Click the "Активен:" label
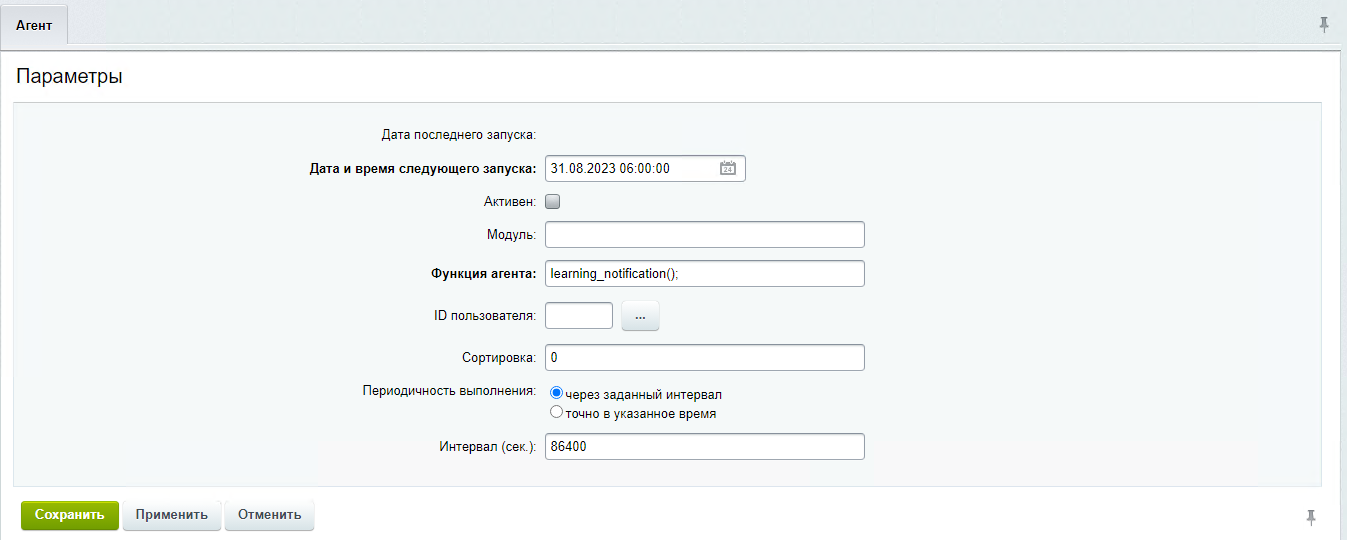This screenshot has width=1347, height=540. [510, 201]
